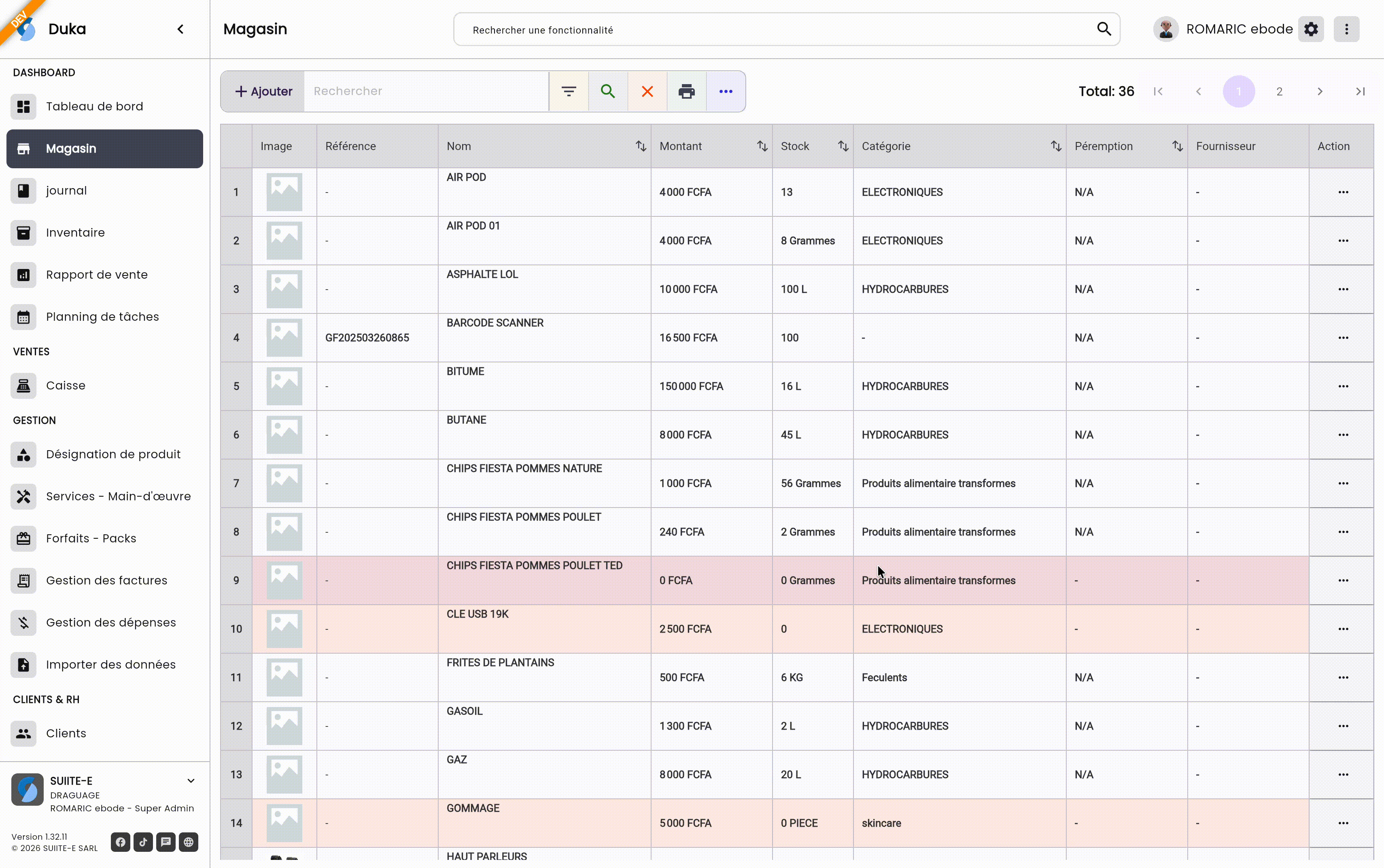Sort table by Nom column
Viewport: 1384px width, 868px height.
pyautogui.click(x=641, y=146)
